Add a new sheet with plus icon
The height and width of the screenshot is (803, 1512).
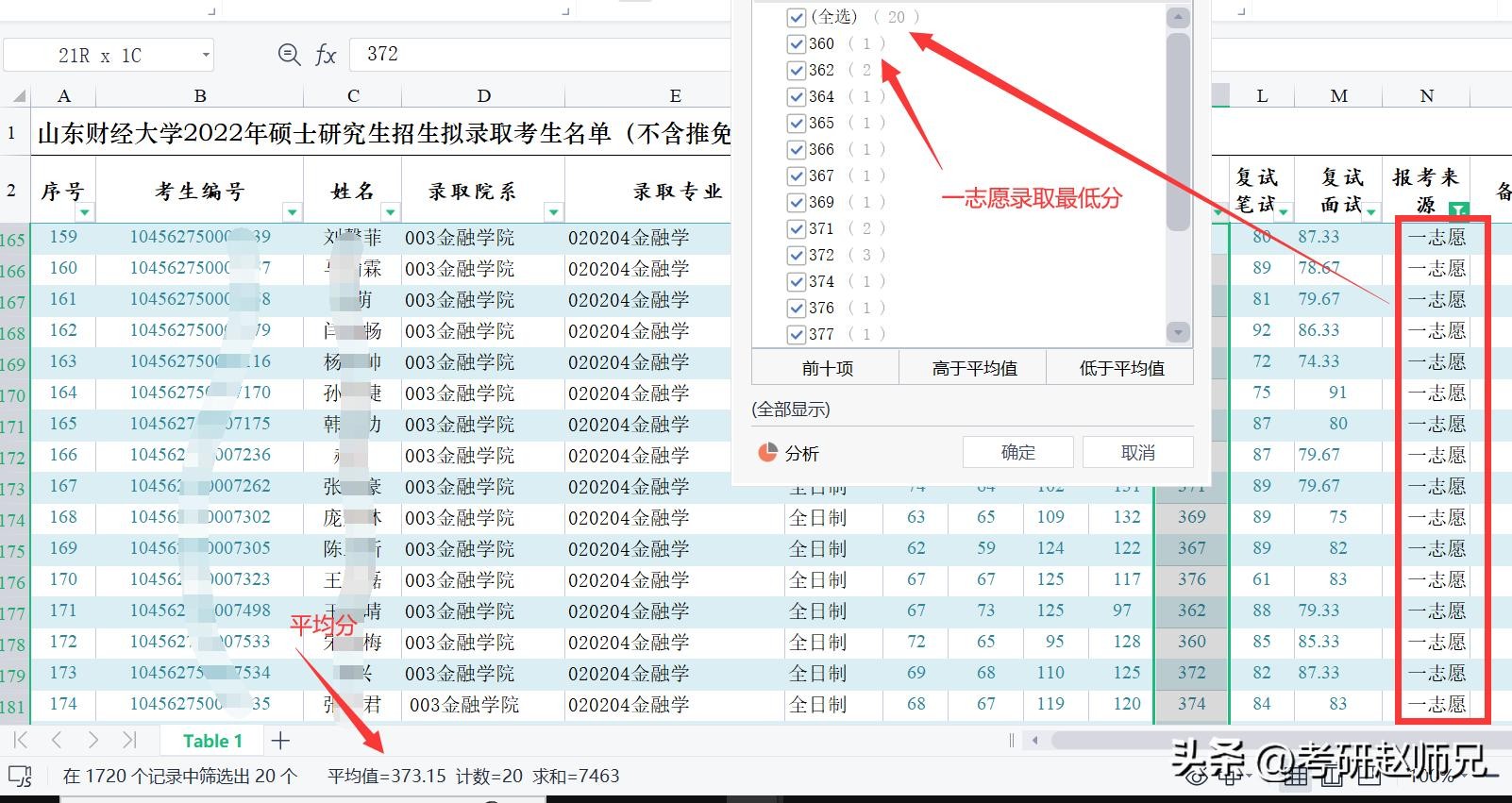pyautogui.click(x=280, y=741)
